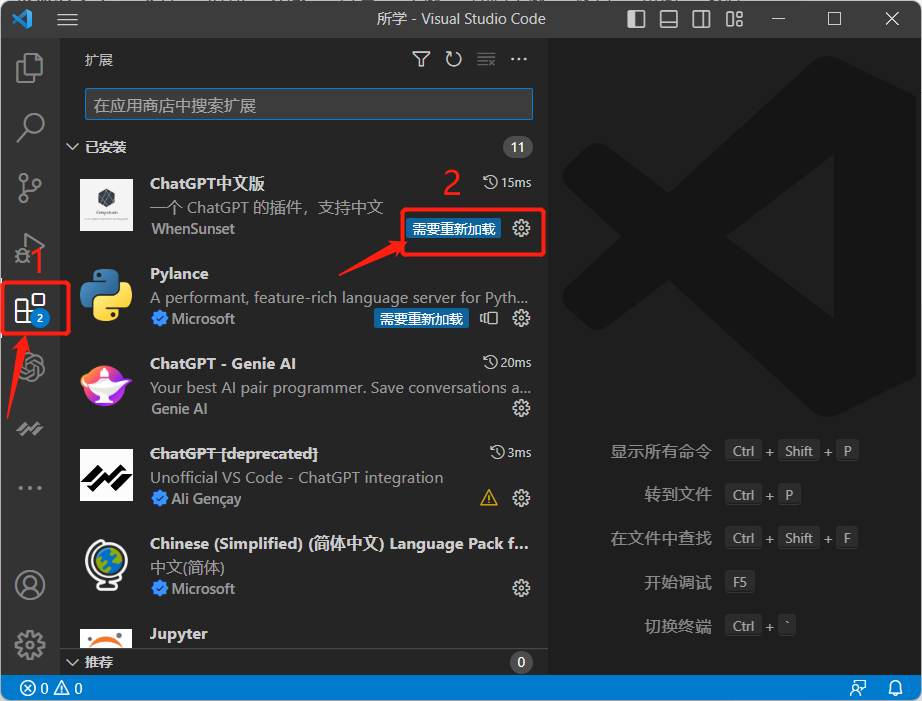Open the Pylance extension title

(179, 273)
